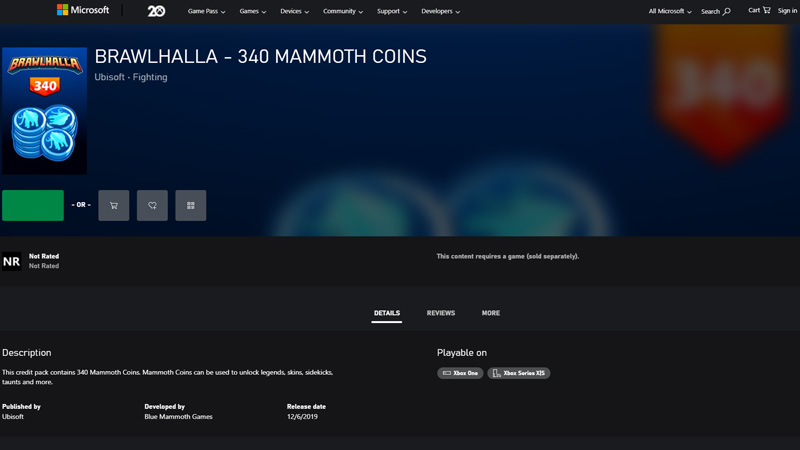This screenshot has height=450, width=800.
Task: Switch to the Reviews tab
Action: click(x=441, y=313)
